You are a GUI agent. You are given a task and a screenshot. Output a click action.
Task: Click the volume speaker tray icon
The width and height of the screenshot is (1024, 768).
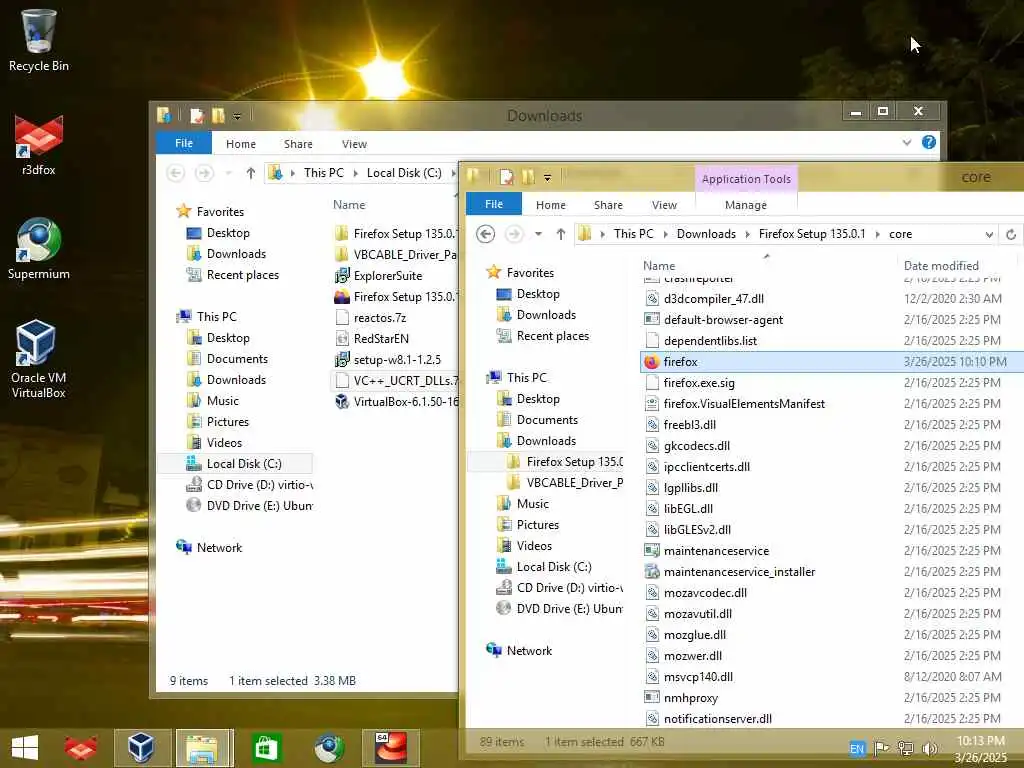930,748
